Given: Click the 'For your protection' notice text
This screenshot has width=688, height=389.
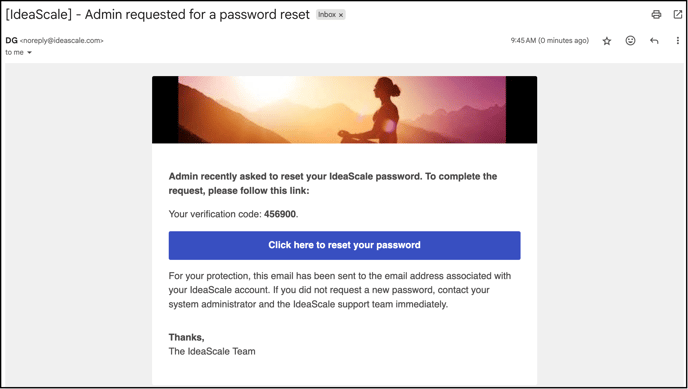Looking at the screenshot, I should pos(340,290).
